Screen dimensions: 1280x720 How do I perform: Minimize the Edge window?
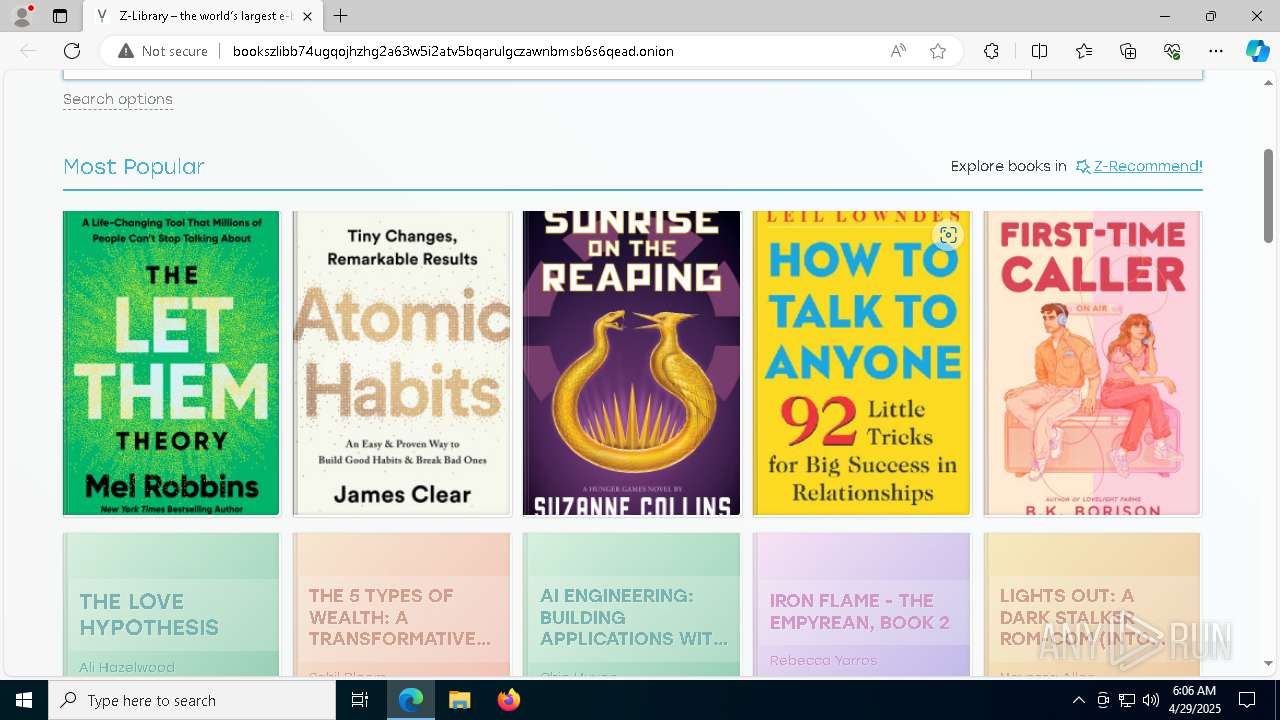1165,16
